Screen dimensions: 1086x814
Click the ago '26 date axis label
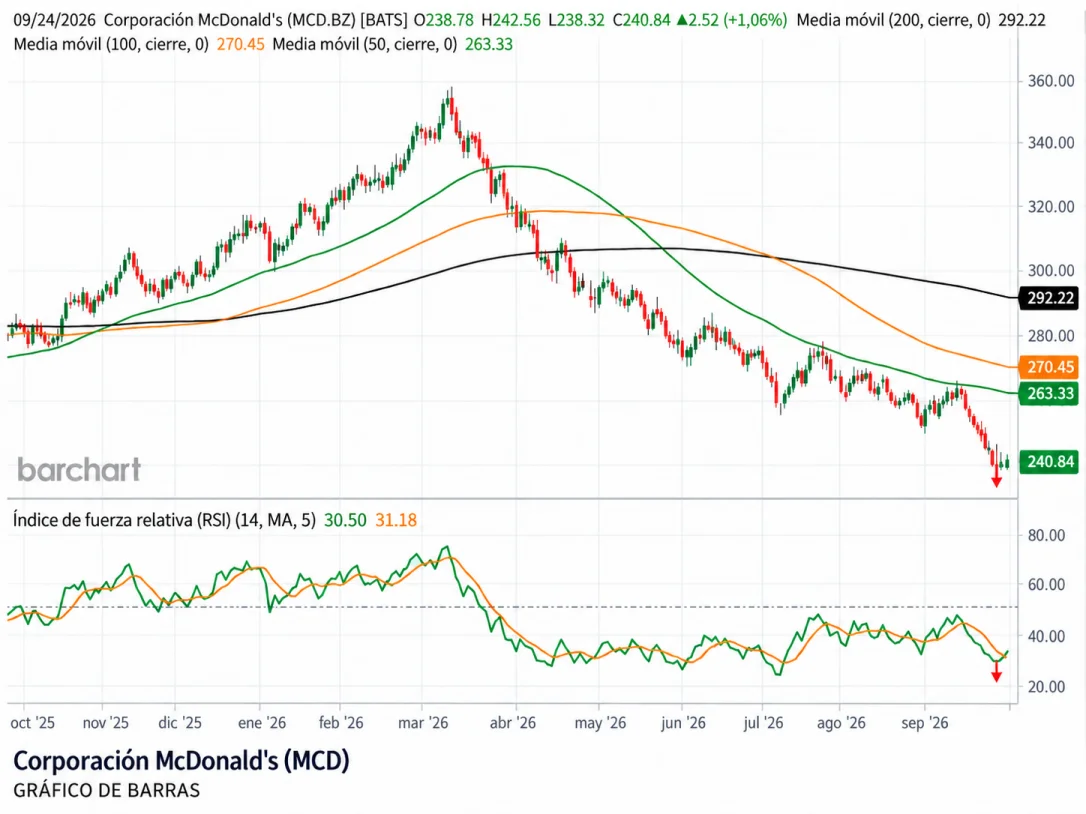pyautogui.click(x=841, y=723)
